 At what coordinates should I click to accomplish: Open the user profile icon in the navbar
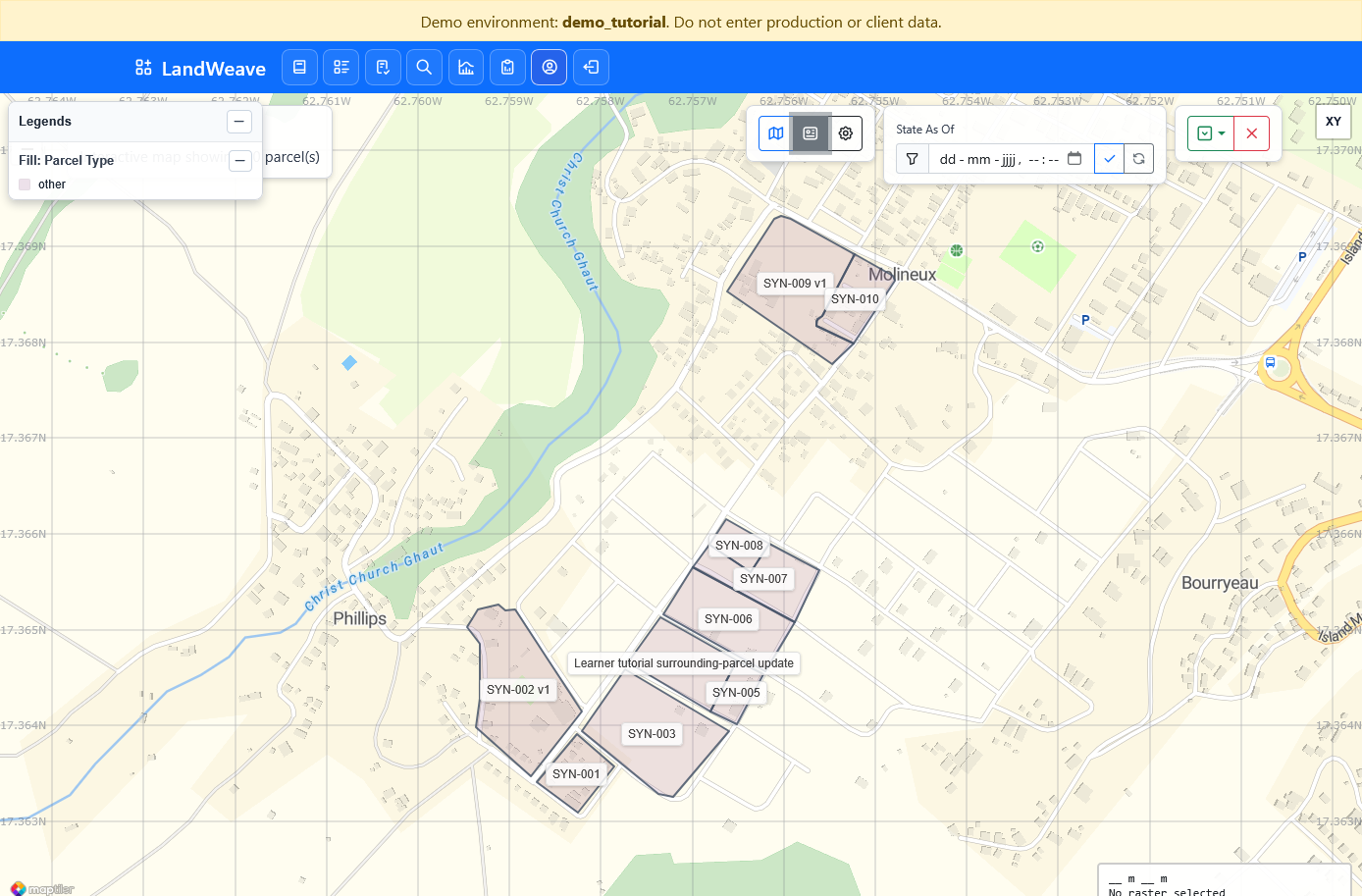pyautogui.click(x=550, y=67)
